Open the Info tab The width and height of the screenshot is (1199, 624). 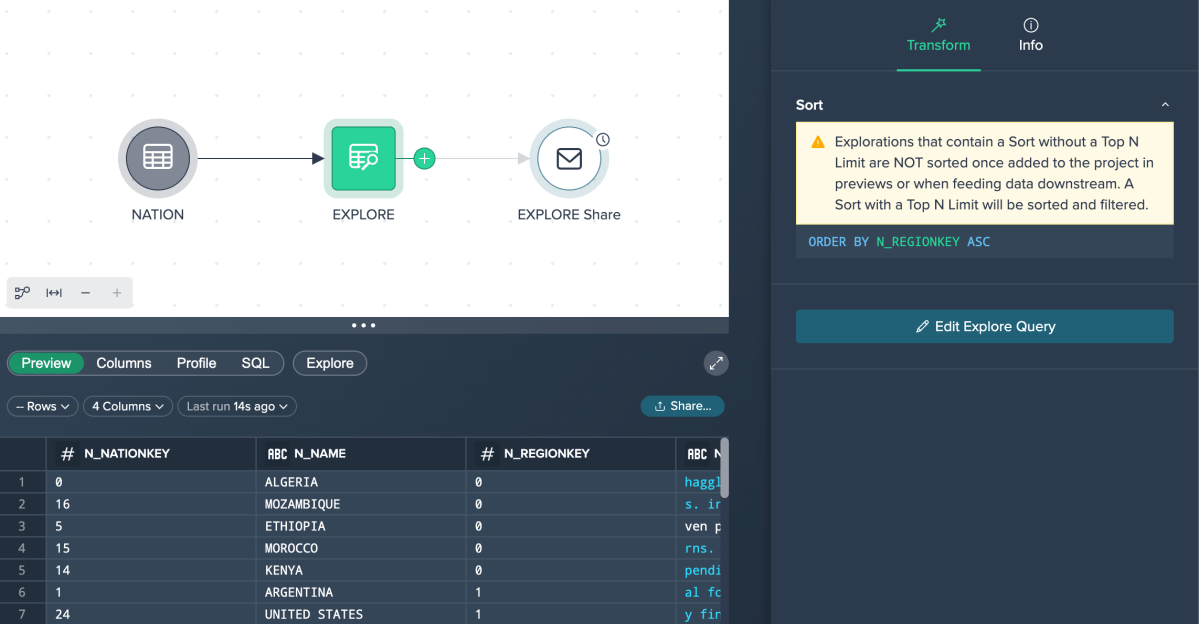point(1030,36)
